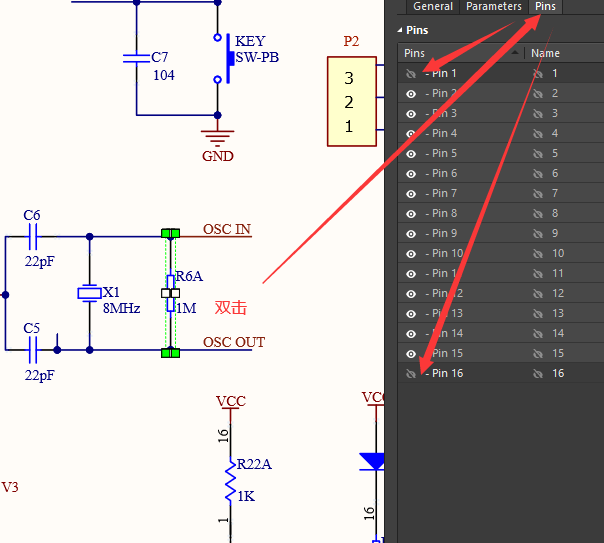Toggle visibility eye for Pin 2
Image resolution: width=604 pixels, height=543 pixels.
click(x=411, y=94)
